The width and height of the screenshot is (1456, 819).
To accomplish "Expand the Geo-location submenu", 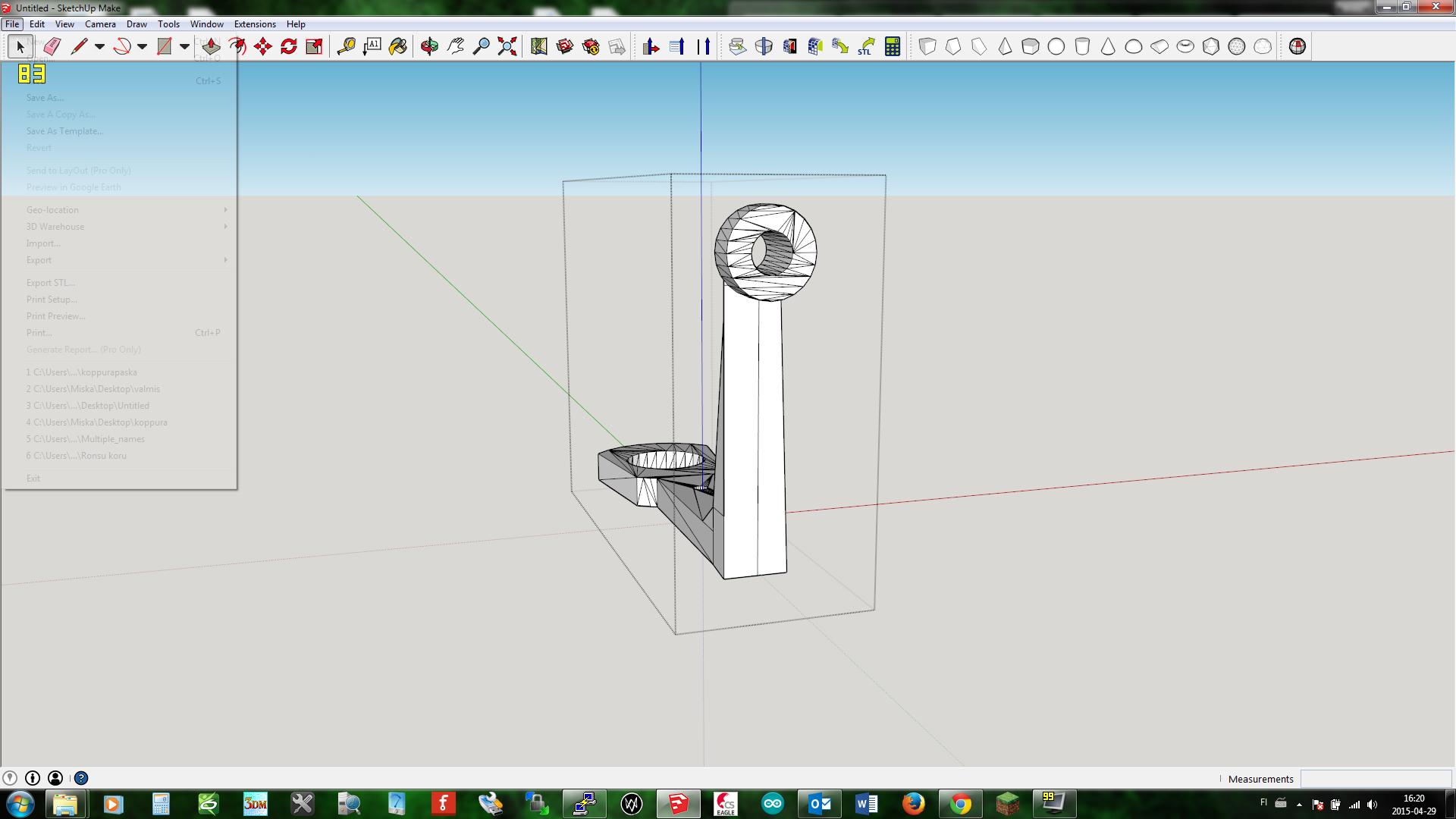I will (x=121, y=210).
